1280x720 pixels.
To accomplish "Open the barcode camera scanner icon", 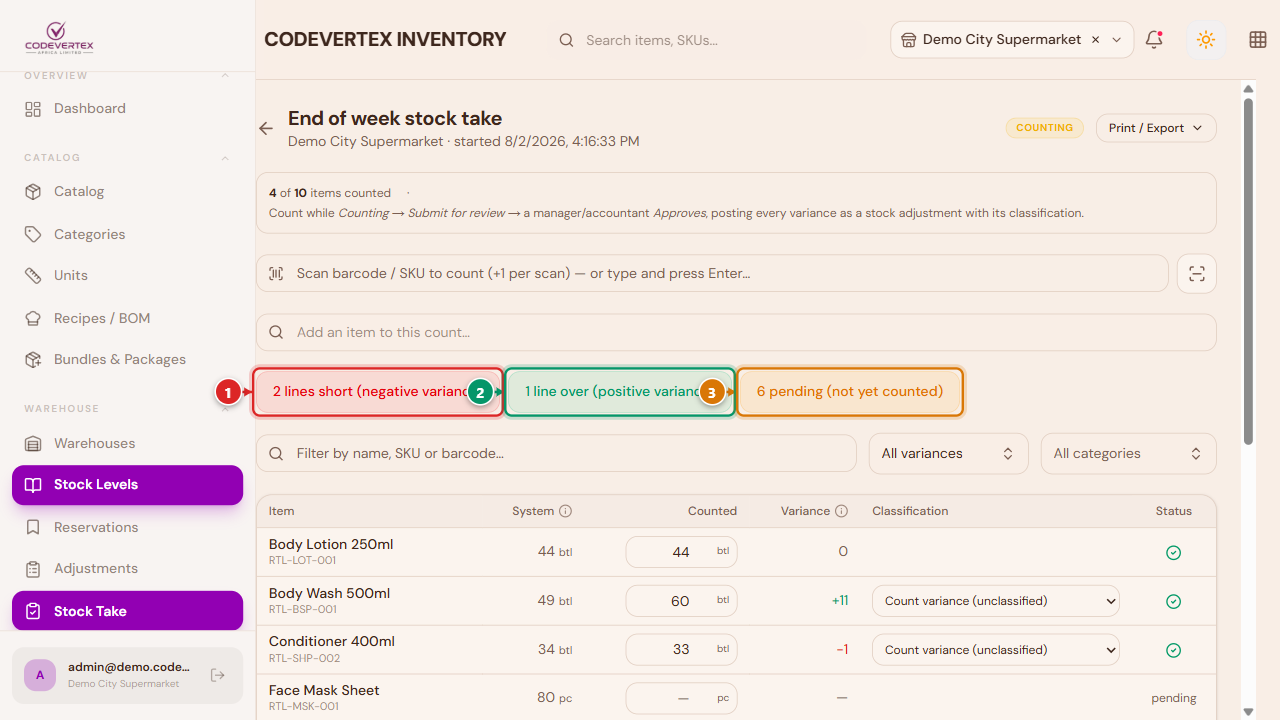I will tap(1197, 274).
